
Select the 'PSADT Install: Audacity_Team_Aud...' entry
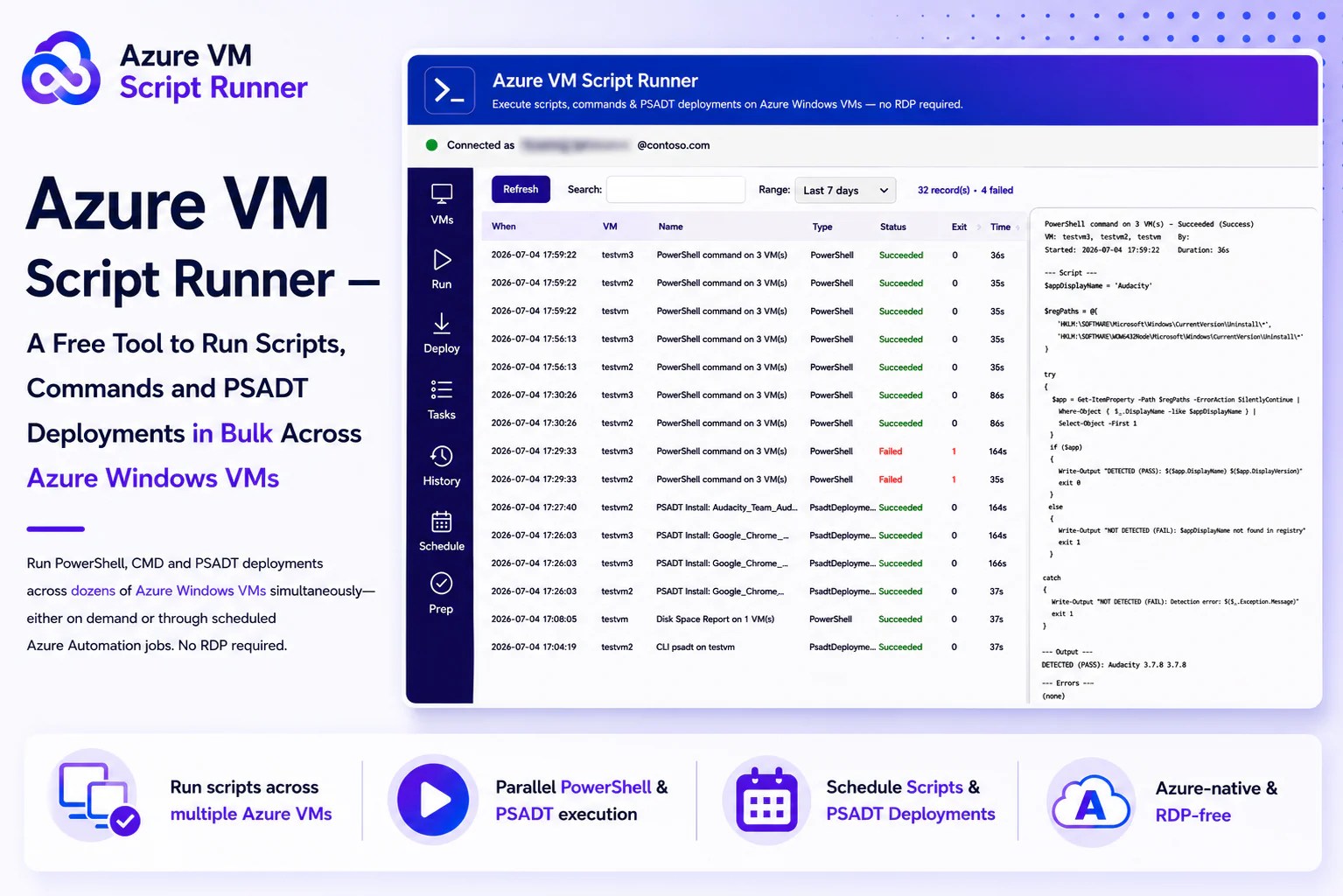pyautogui.click(x=726, y=507)
